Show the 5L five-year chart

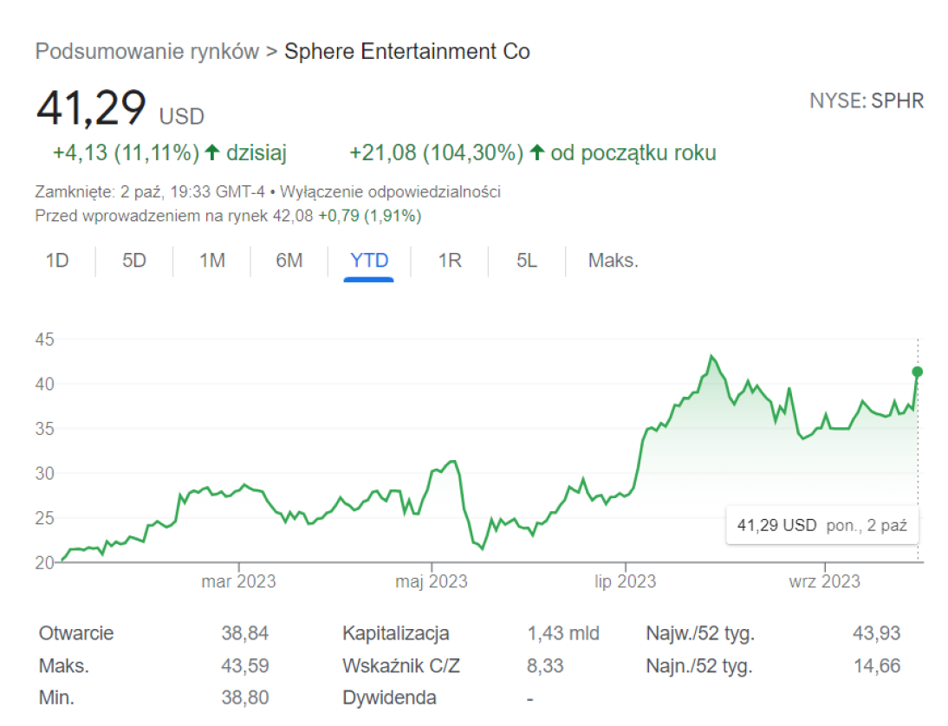pos(527,261)
